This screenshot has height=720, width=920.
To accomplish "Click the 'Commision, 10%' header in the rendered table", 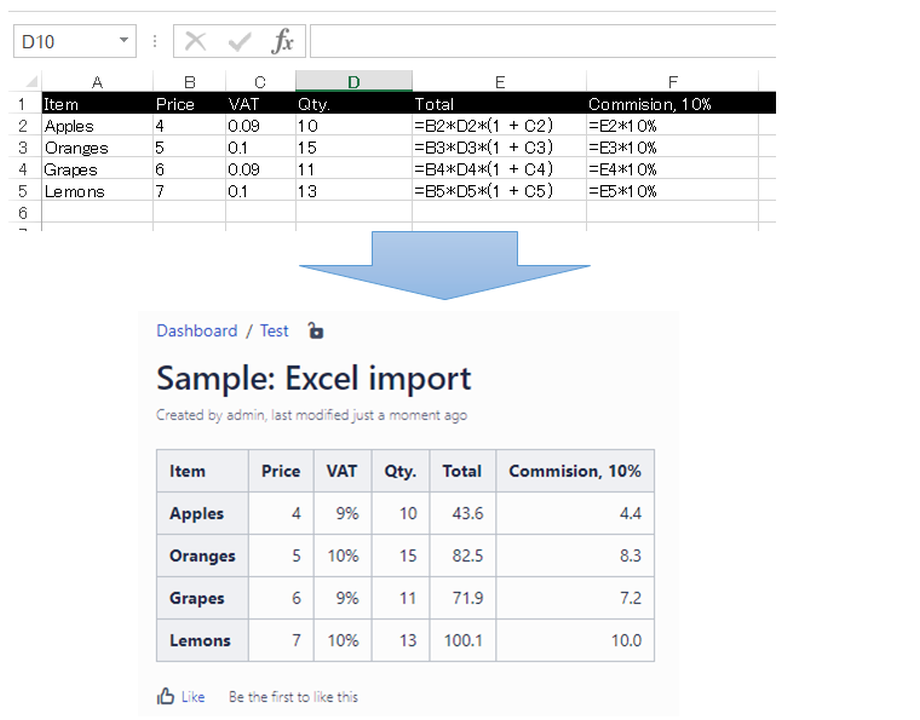I will pos(575,471).
